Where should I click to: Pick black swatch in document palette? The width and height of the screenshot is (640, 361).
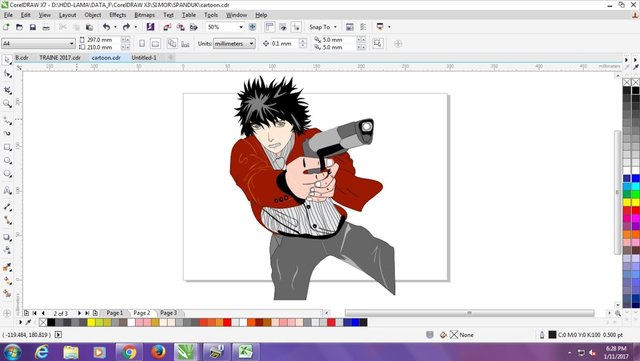tap(51, 323)
